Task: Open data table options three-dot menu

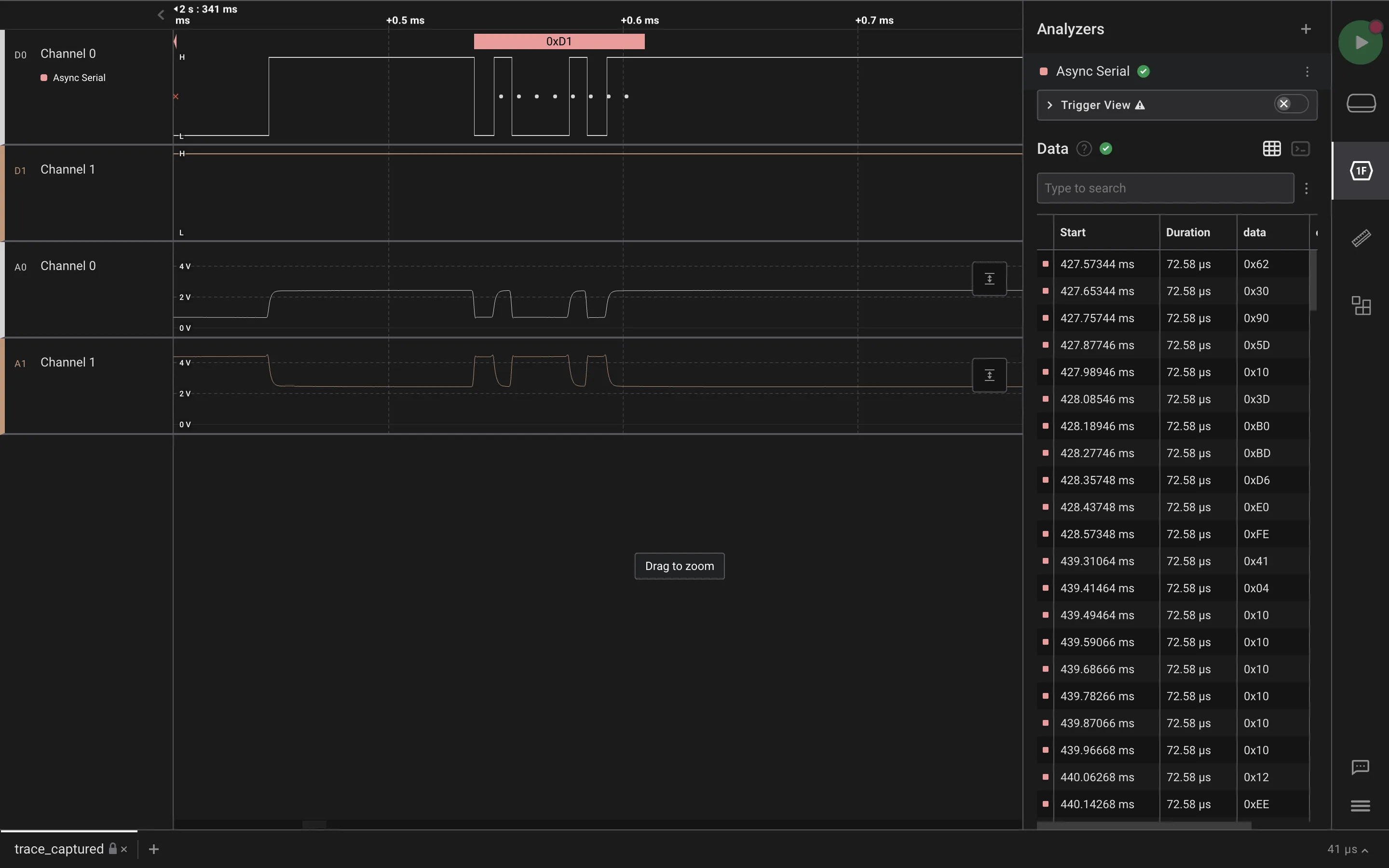Action: coord(1307,188)
